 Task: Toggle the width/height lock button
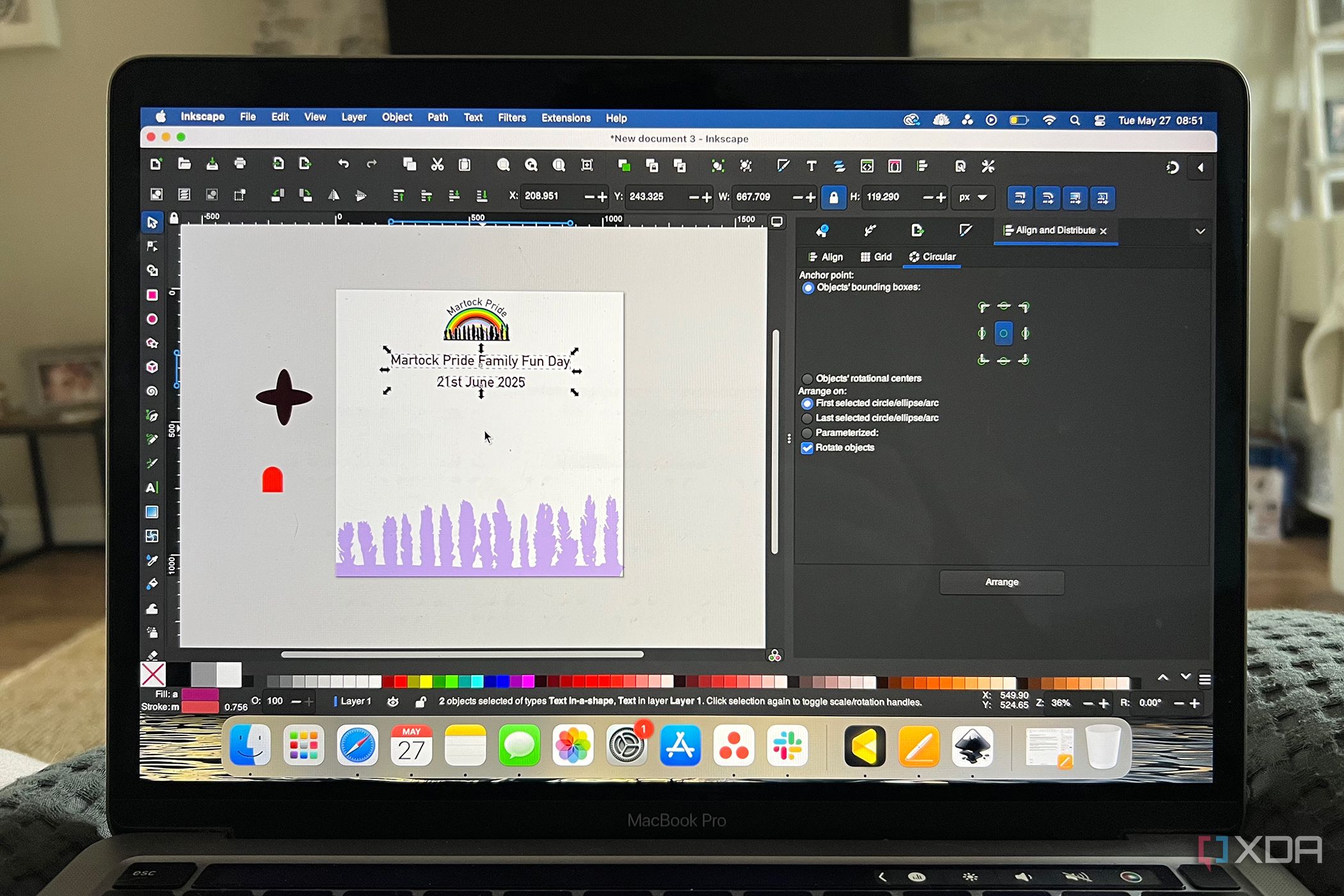tap(833, 197)
